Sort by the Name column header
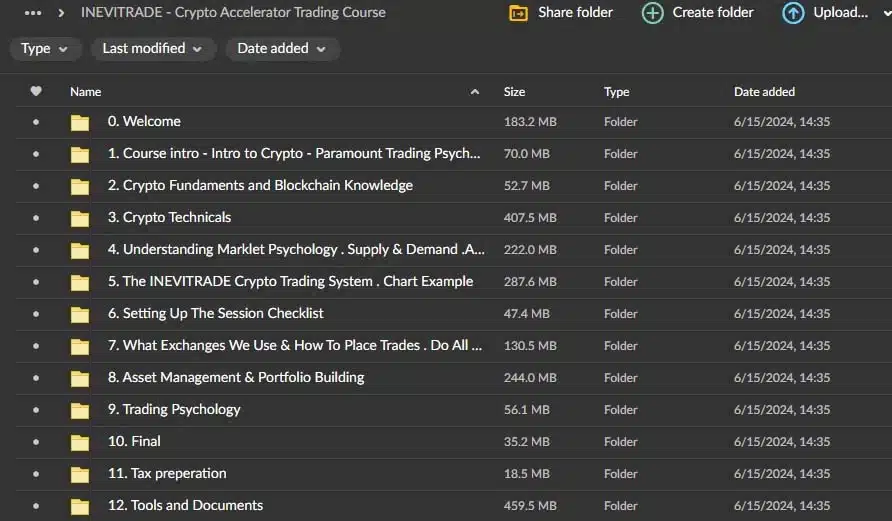 [85, 92]
